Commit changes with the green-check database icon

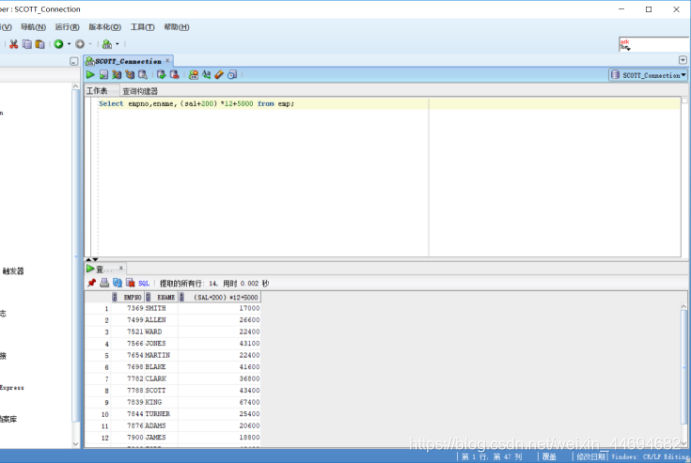pyautogui.click(x=161, y=74)
